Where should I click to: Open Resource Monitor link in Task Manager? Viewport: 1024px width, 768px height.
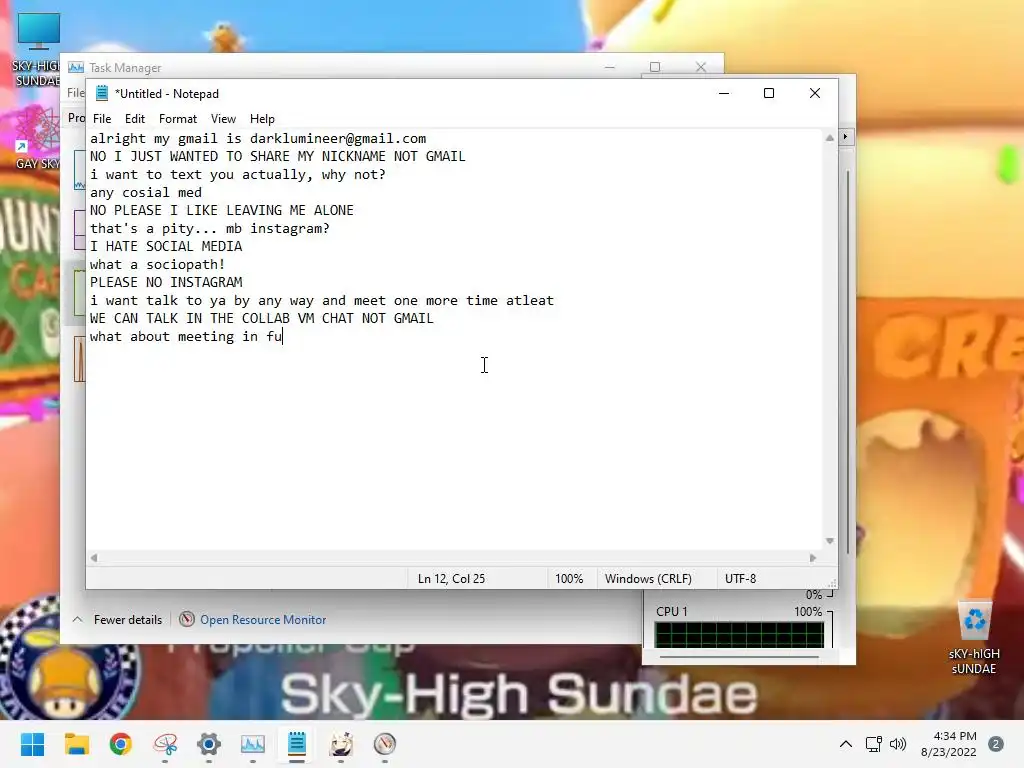coord(263,620)
